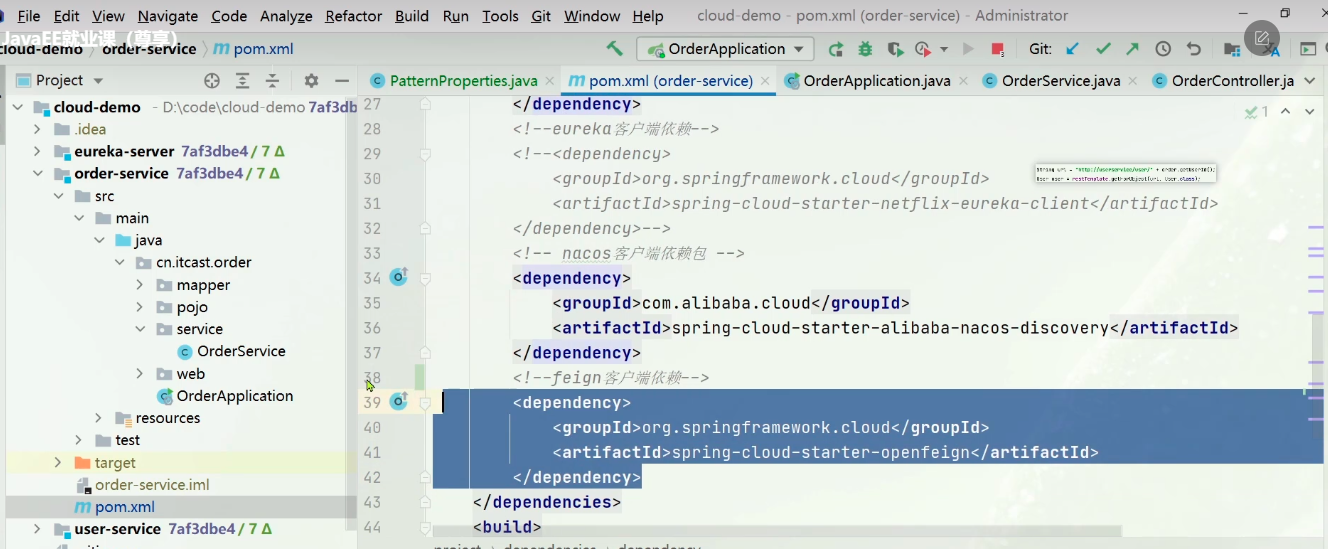
Task: Expand the mapper package
Action: [x=141, y=285]
